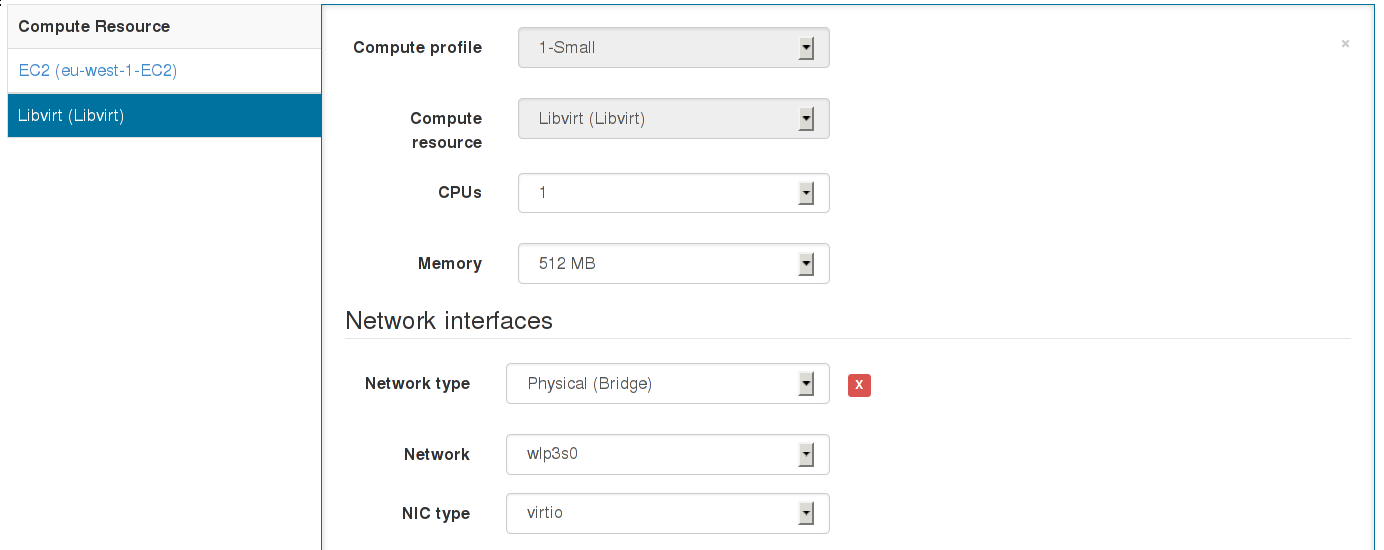This screenshot has width=1384, height=550.
Task: Open the Physical (Bridge) network type dropdown
Action: coord(667,384)
